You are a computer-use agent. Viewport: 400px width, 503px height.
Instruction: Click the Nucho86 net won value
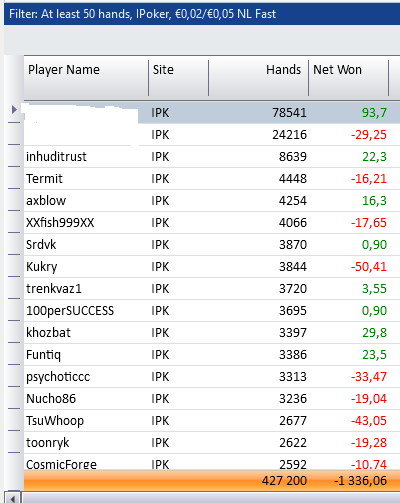coord(369,399)
